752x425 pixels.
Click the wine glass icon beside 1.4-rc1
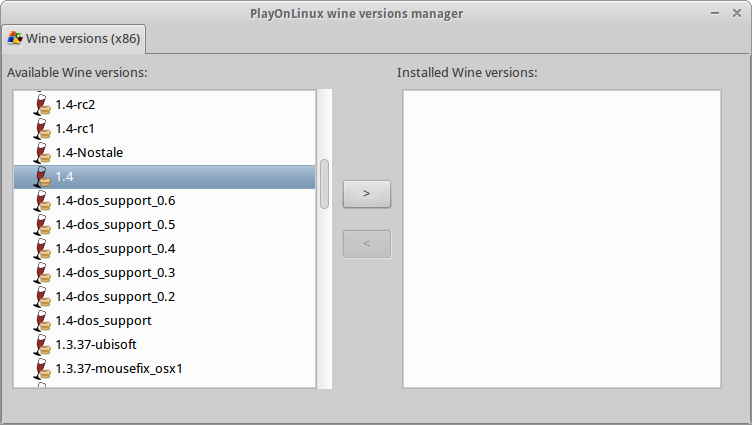(x=42, y=129)
